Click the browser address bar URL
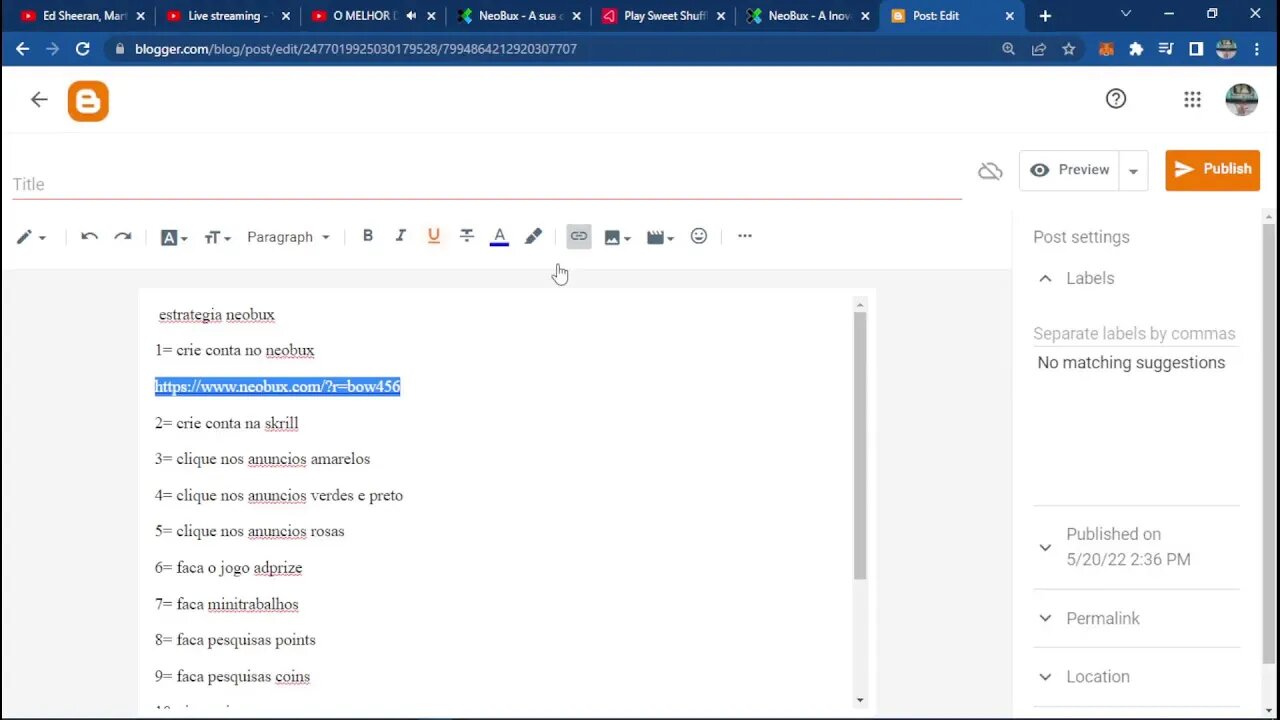Image resolution: width=1280 pixels, height=720 pixels. pos(356,49)
